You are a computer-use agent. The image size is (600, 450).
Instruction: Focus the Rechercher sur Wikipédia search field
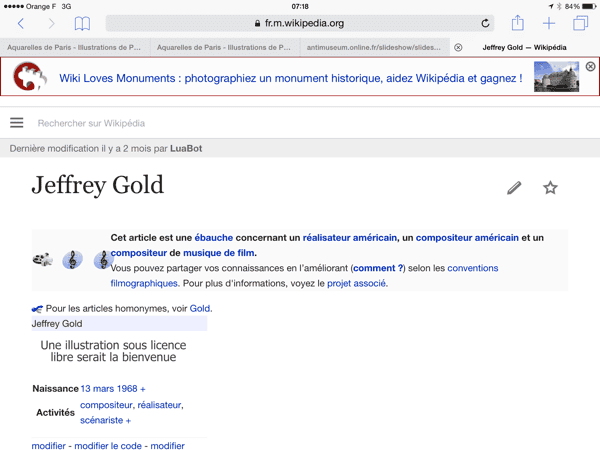[x=91, y=123]
